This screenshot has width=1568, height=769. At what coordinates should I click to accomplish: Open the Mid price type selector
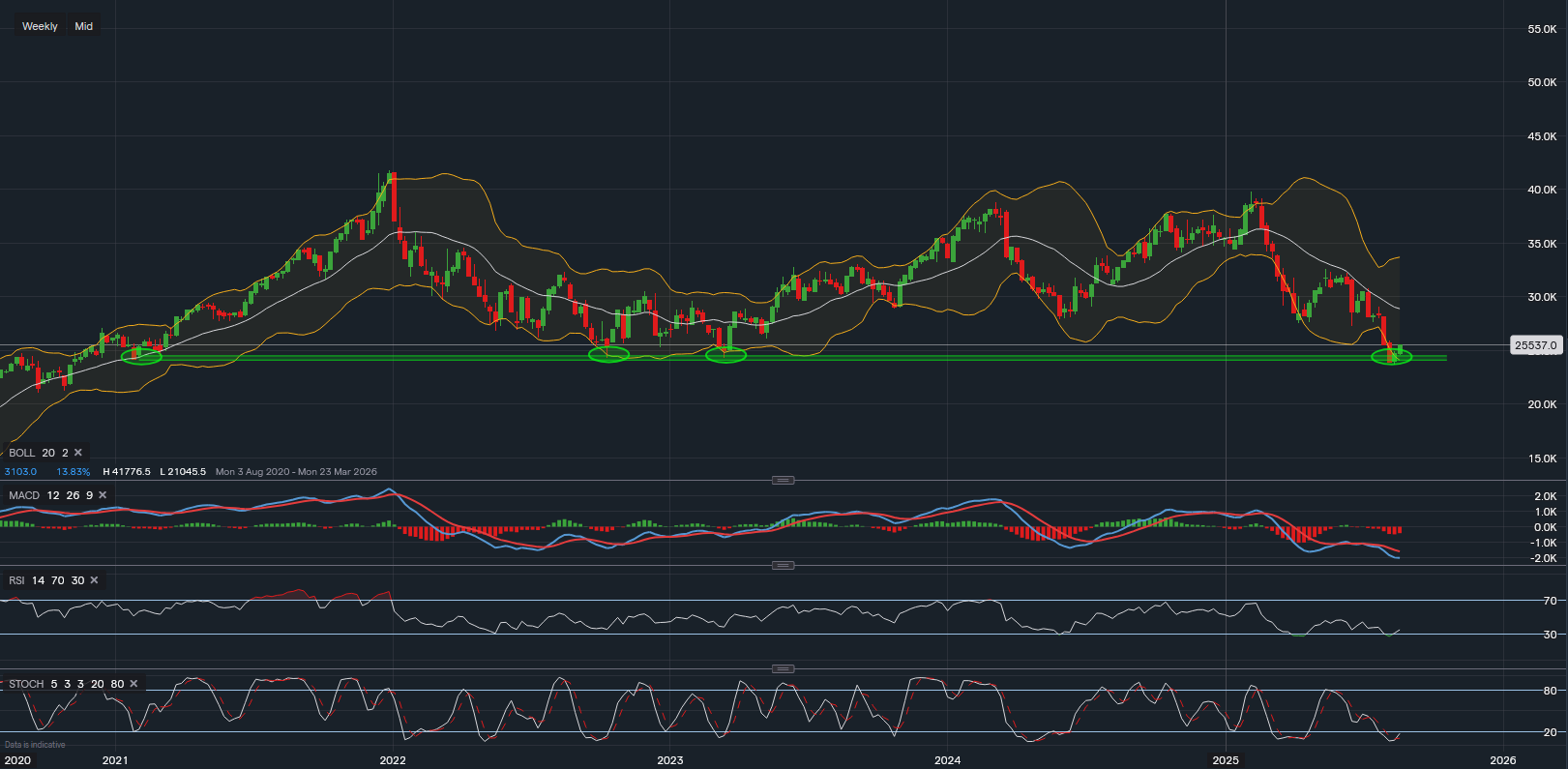[x=84, y=26]
